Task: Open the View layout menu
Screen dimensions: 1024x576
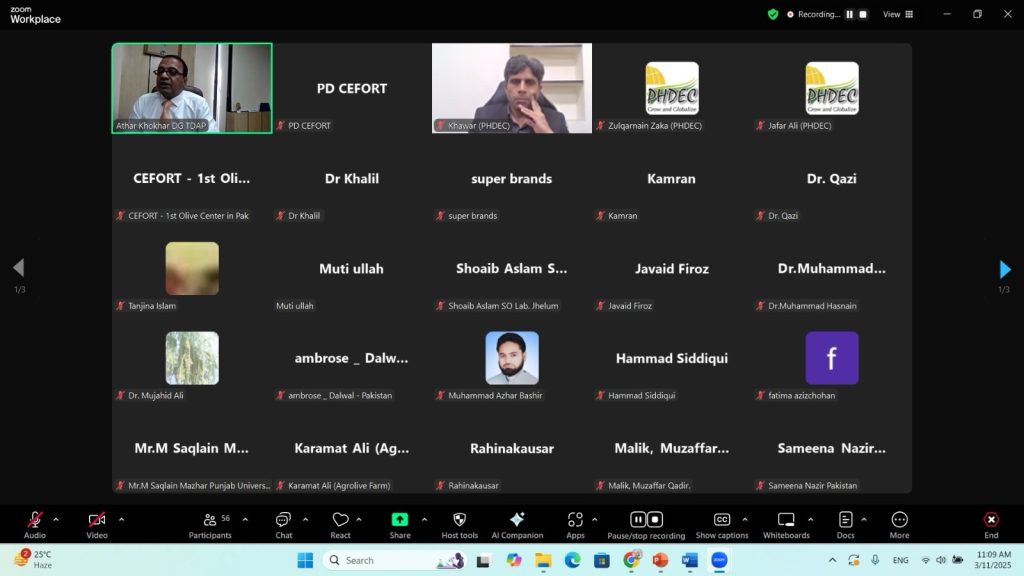Action: coord(897,14)
